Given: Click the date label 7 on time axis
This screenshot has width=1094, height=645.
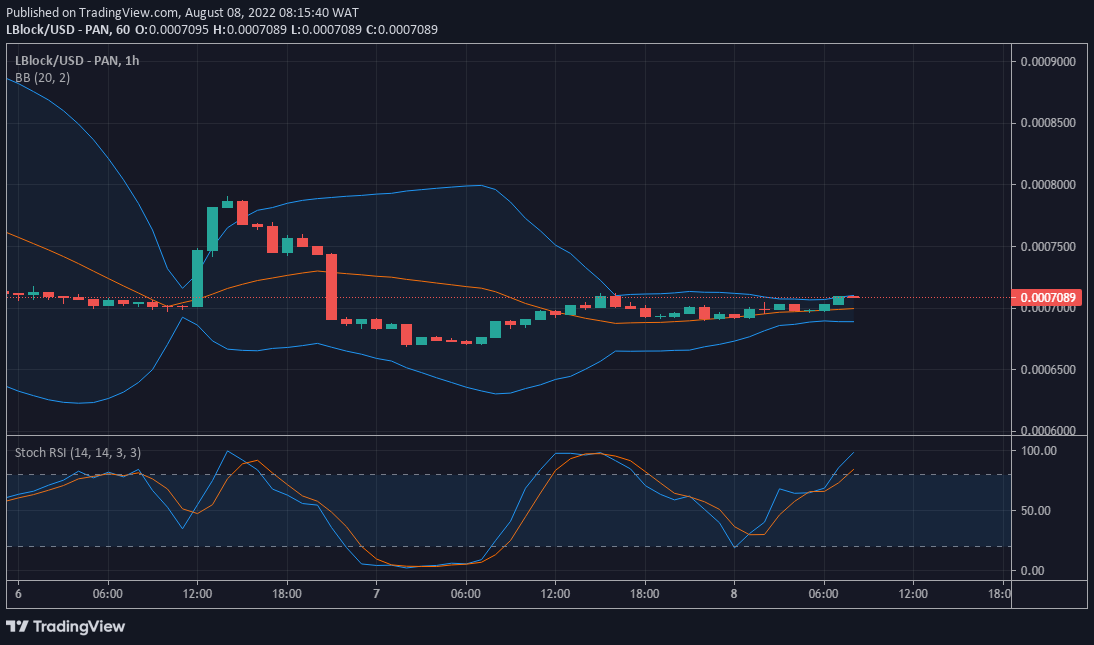Looking at the screenshot, I should pyautogui.click(x=376, y=594).
